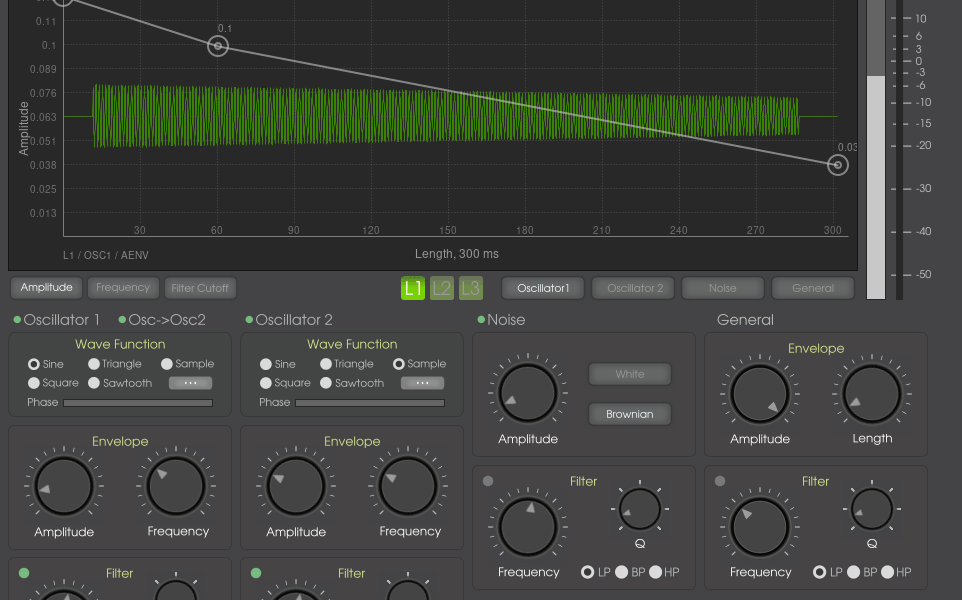The width and height of the screenshot is (962, 600).
Task: Toggle the Osc->Osc2 modulation indicator
Action: tap(122, 320)
